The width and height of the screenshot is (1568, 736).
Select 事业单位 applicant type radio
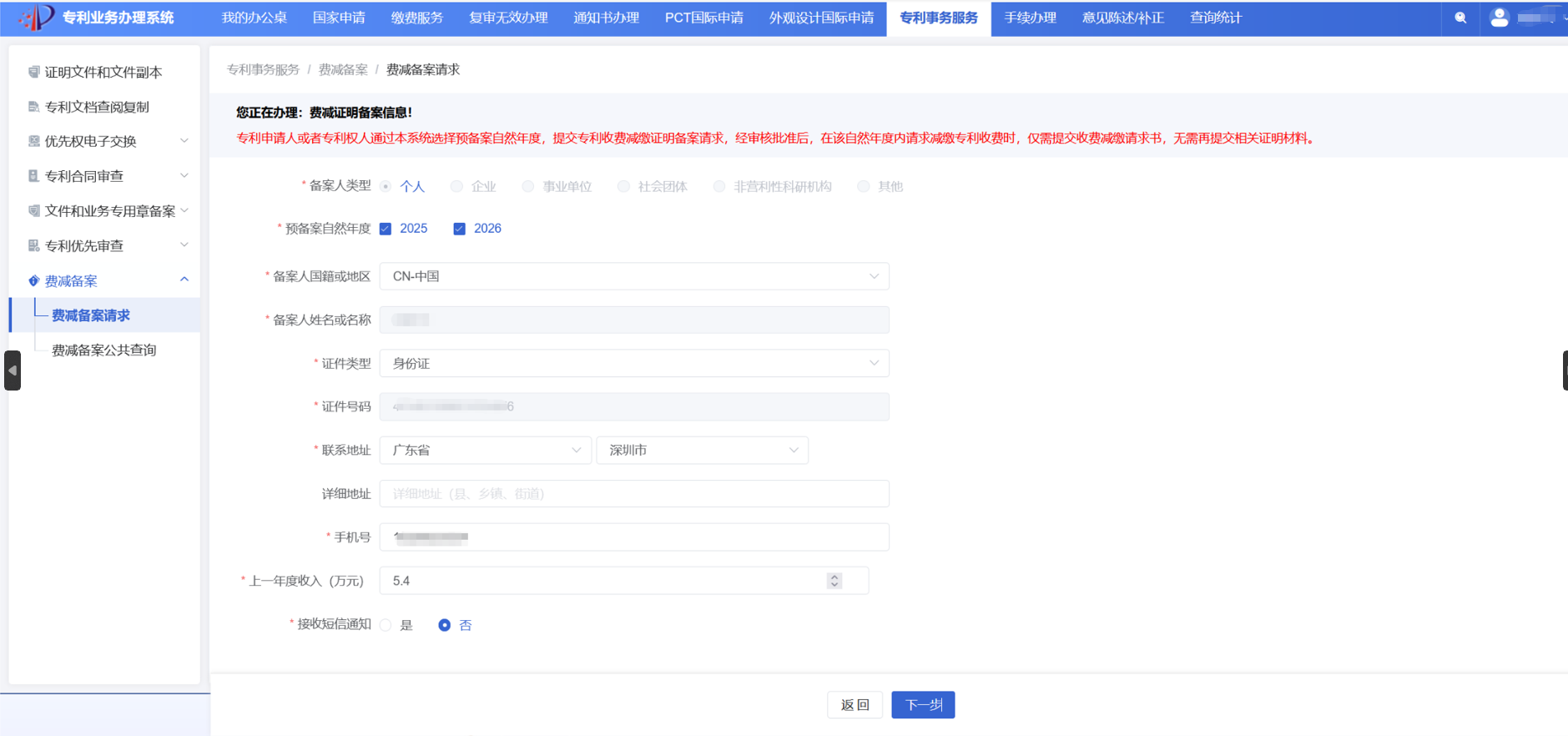(x=528, y=186)
